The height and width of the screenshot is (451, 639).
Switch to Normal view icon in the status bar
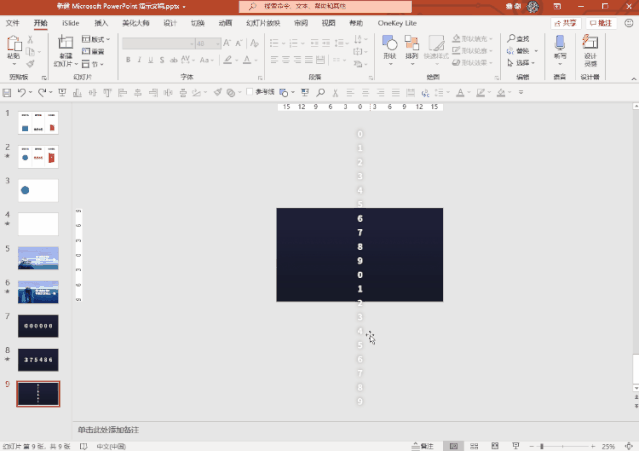(x=454, y=446)
